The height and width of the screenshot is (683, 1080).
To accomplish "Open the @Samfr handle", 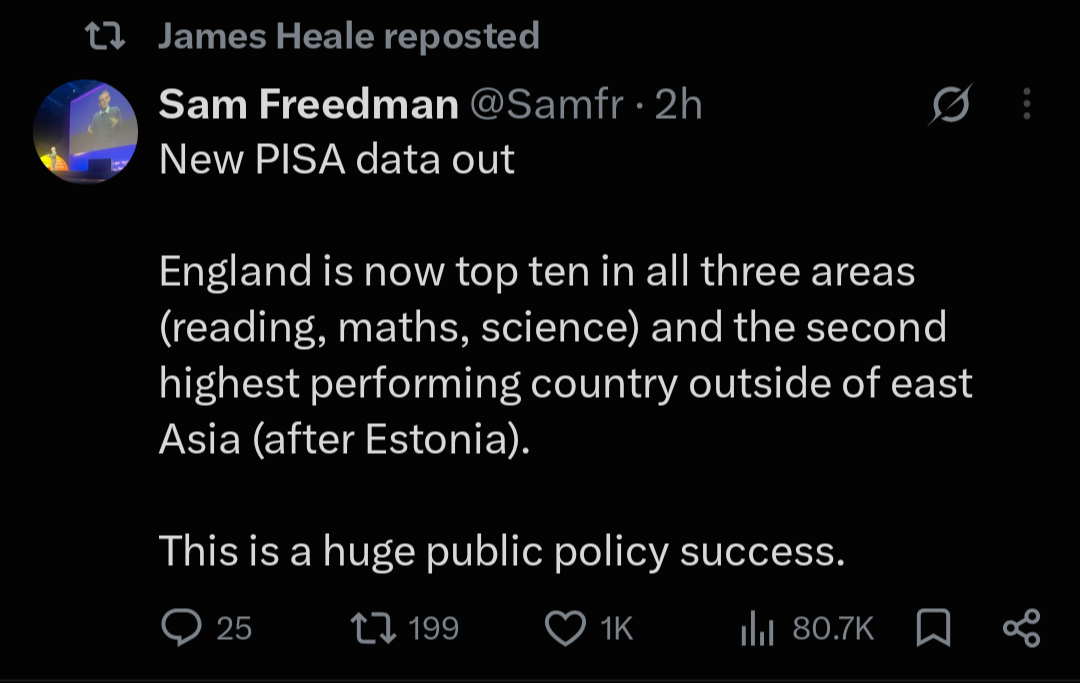I will 546,105.
